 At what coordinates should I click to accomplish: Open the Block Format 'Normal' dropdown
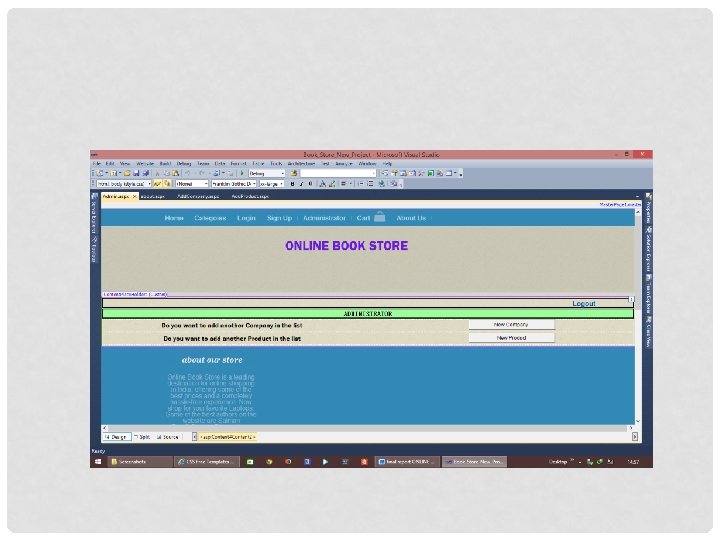pos(192,184)
